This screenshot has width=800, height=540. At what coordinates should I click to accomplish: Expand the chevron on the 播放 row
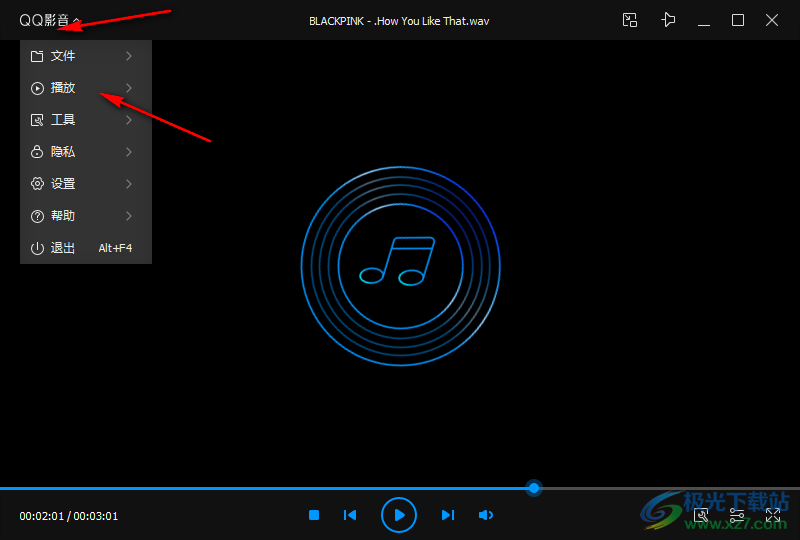click(x=129, y=88)
